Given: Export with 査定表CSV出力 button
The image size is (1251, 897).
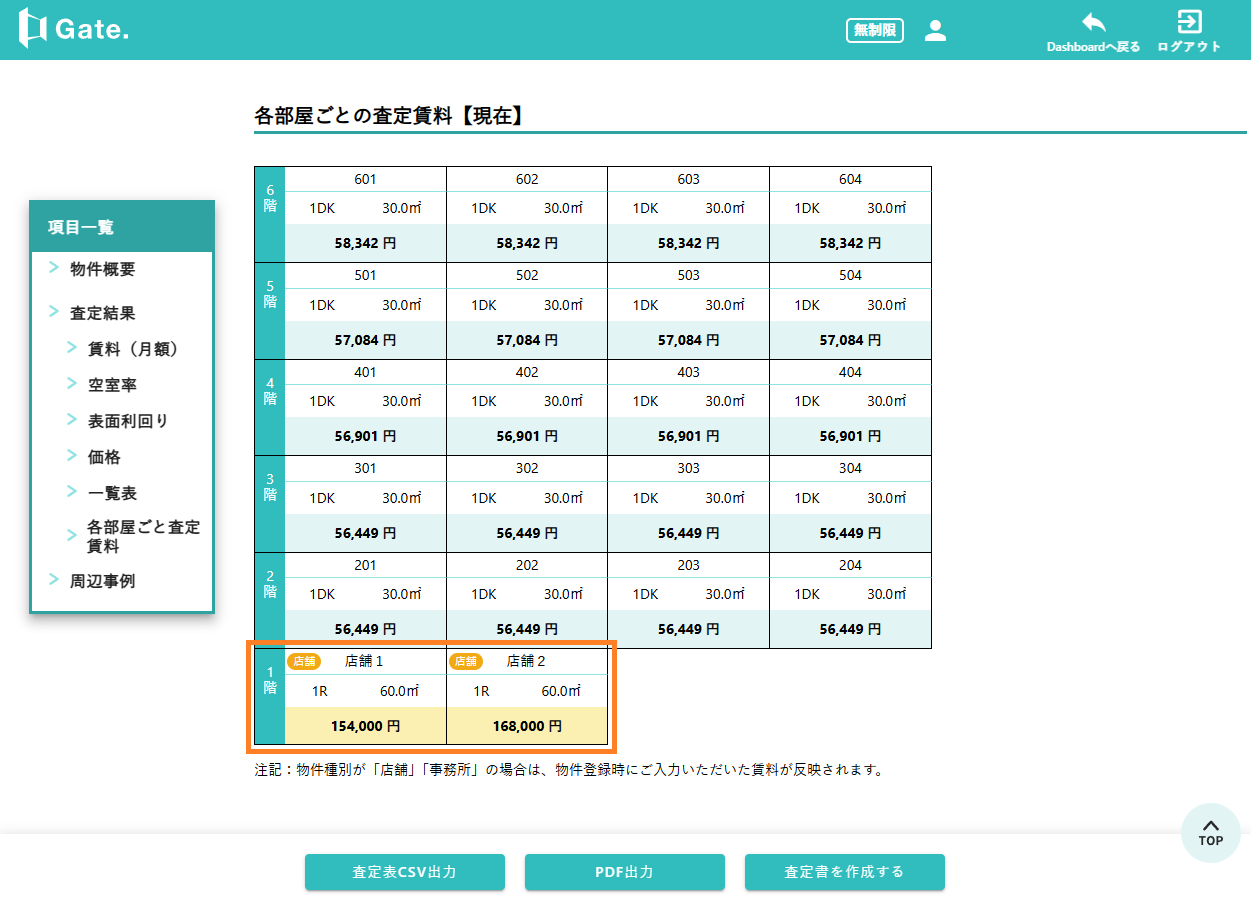Looking at the screenshot, I should [x=404, y=872].
